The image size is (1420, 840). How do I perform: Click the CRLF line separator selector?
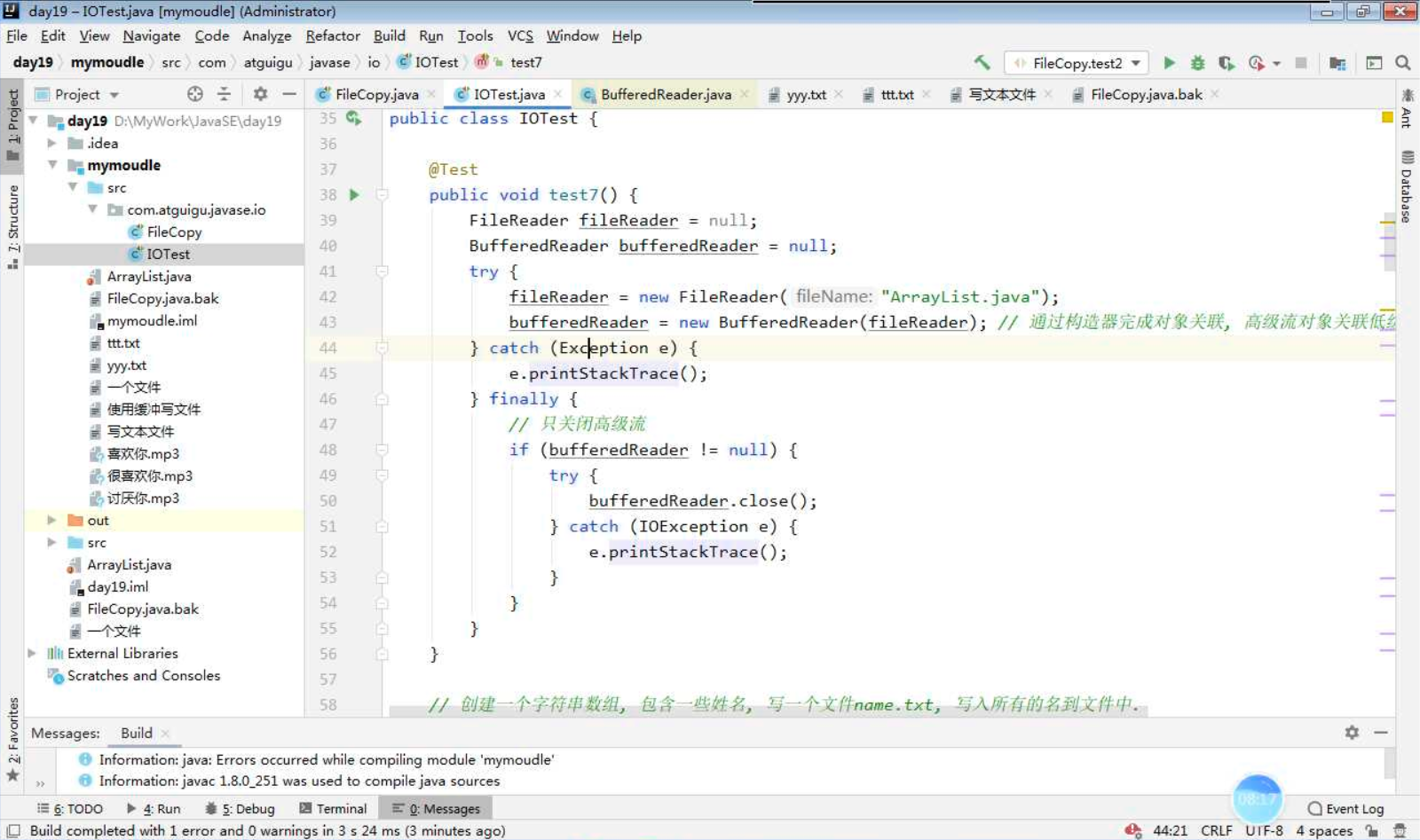tap(1216, 831)
